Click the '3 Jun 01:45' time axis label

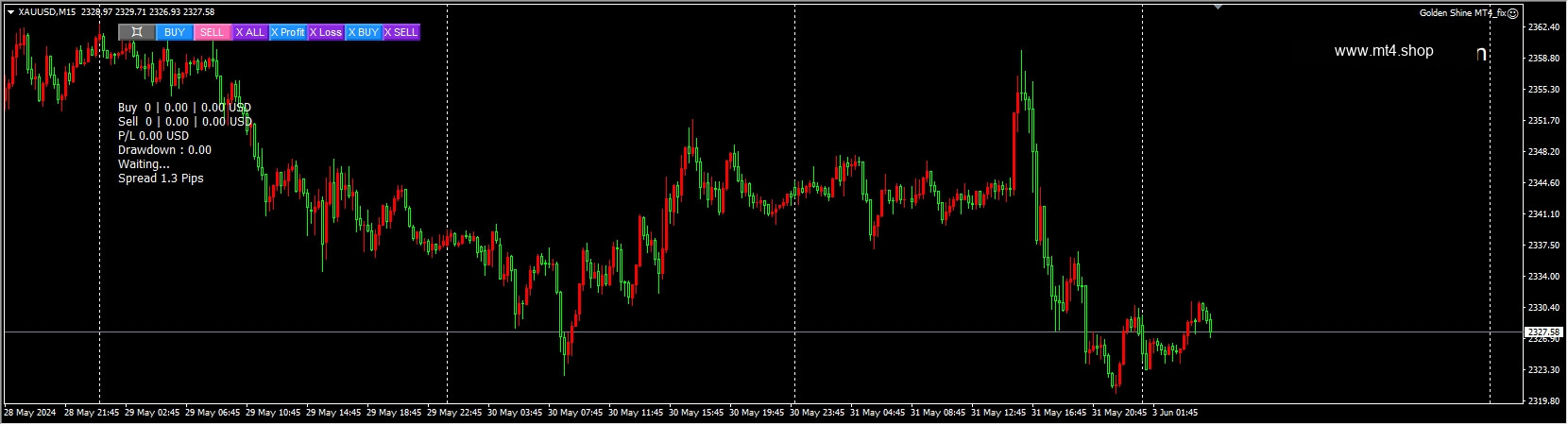(x=1175, y=413)
